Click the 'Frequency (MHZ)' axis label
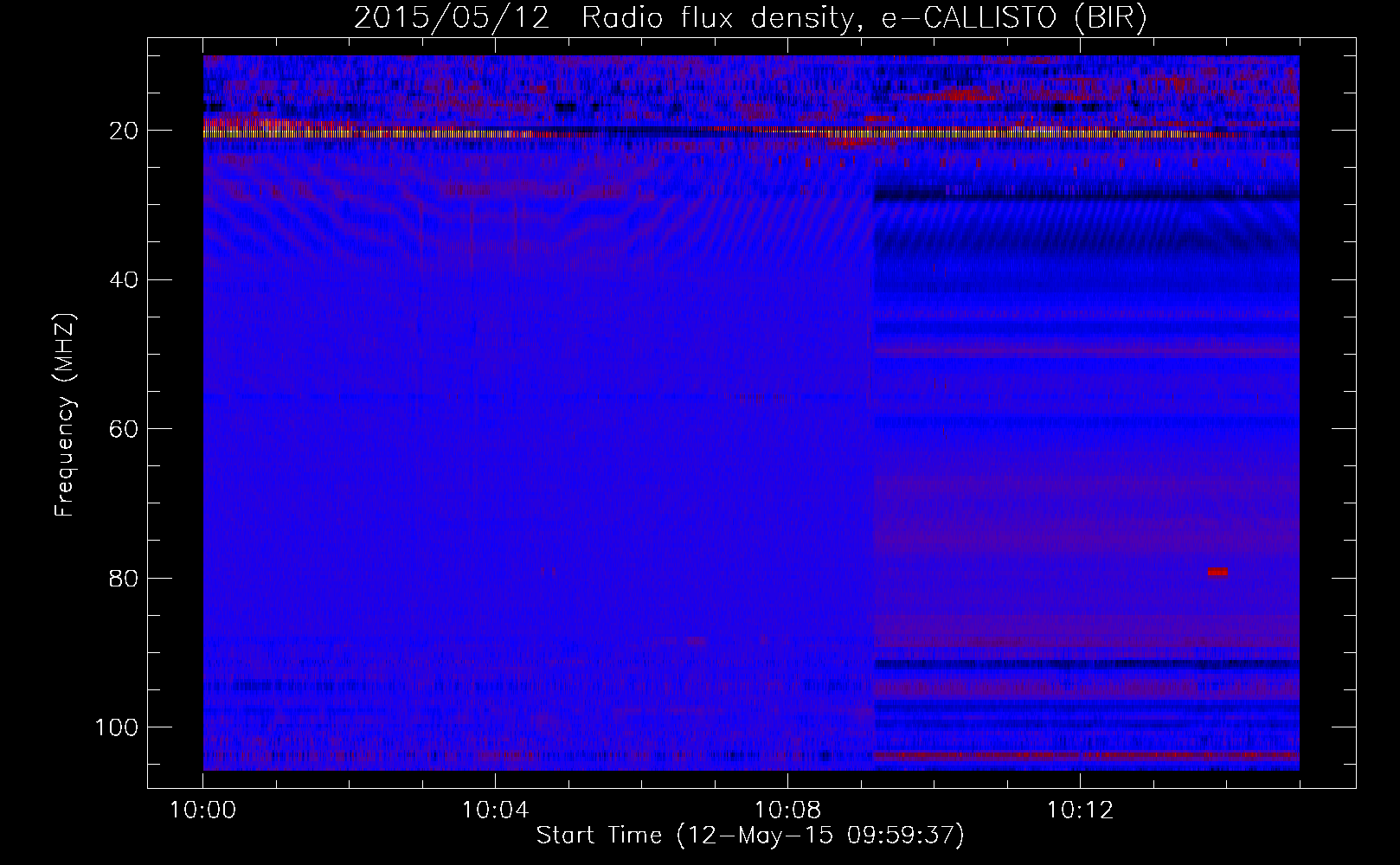 click(65, 415)
